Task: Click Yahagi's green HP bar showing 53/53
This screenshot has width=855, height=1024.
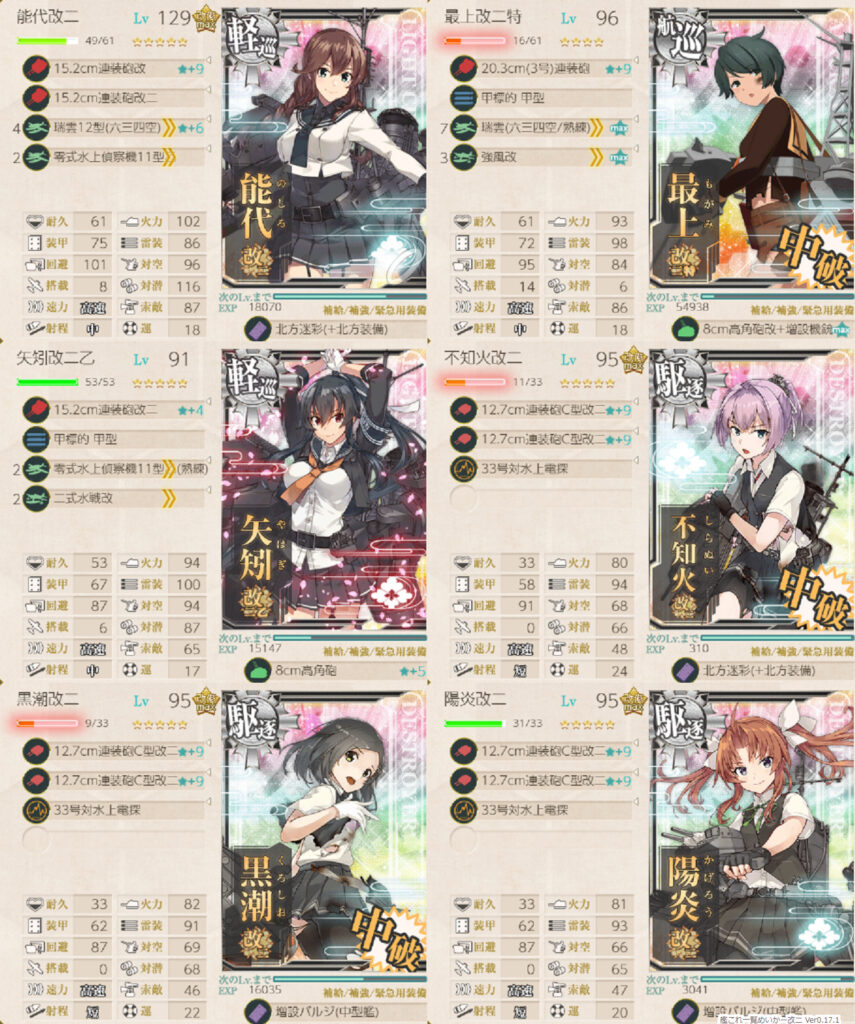Action: point(47,382)
